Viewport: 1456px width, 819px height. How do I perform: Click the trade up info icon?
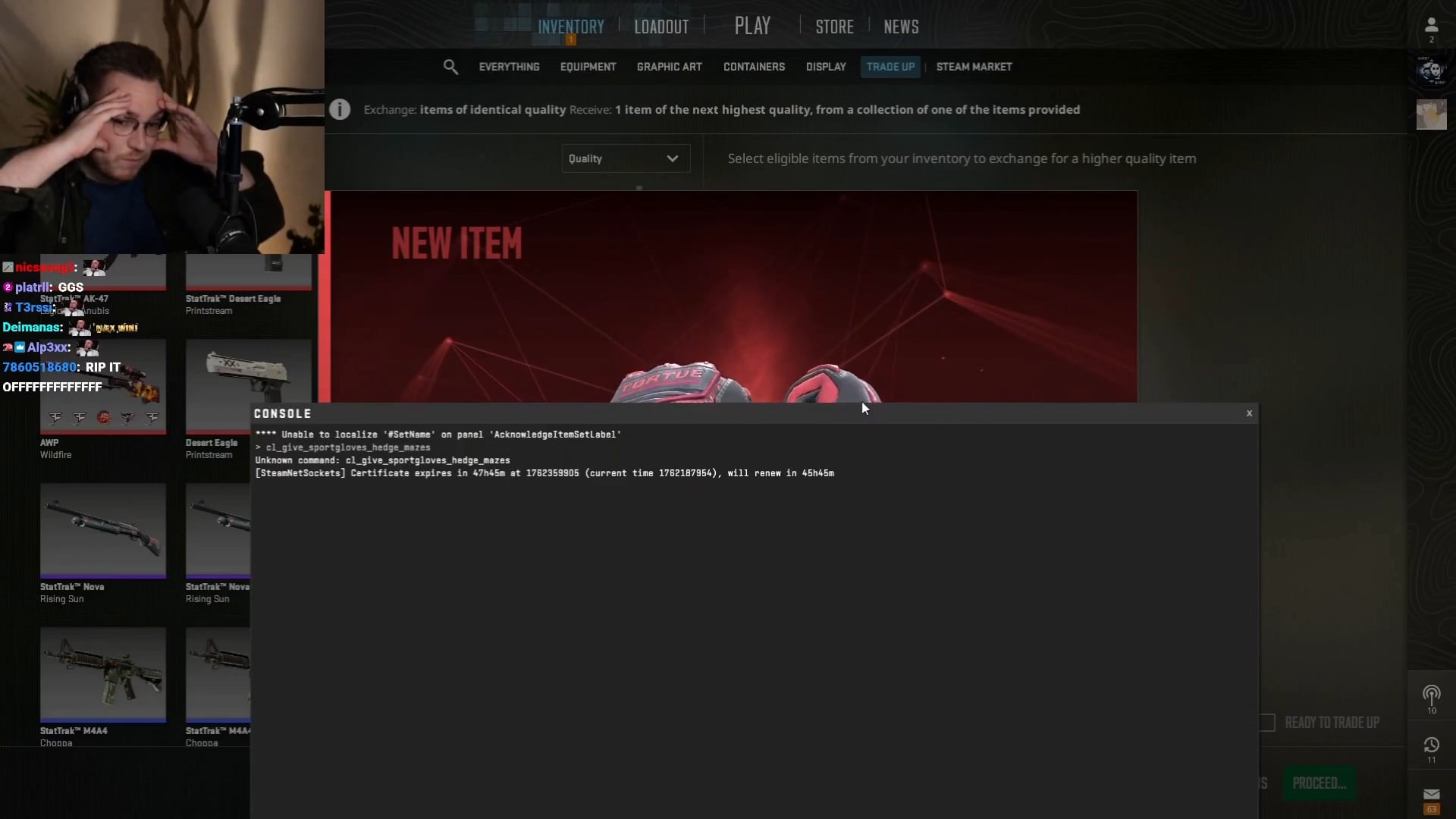tap(340, 109)
